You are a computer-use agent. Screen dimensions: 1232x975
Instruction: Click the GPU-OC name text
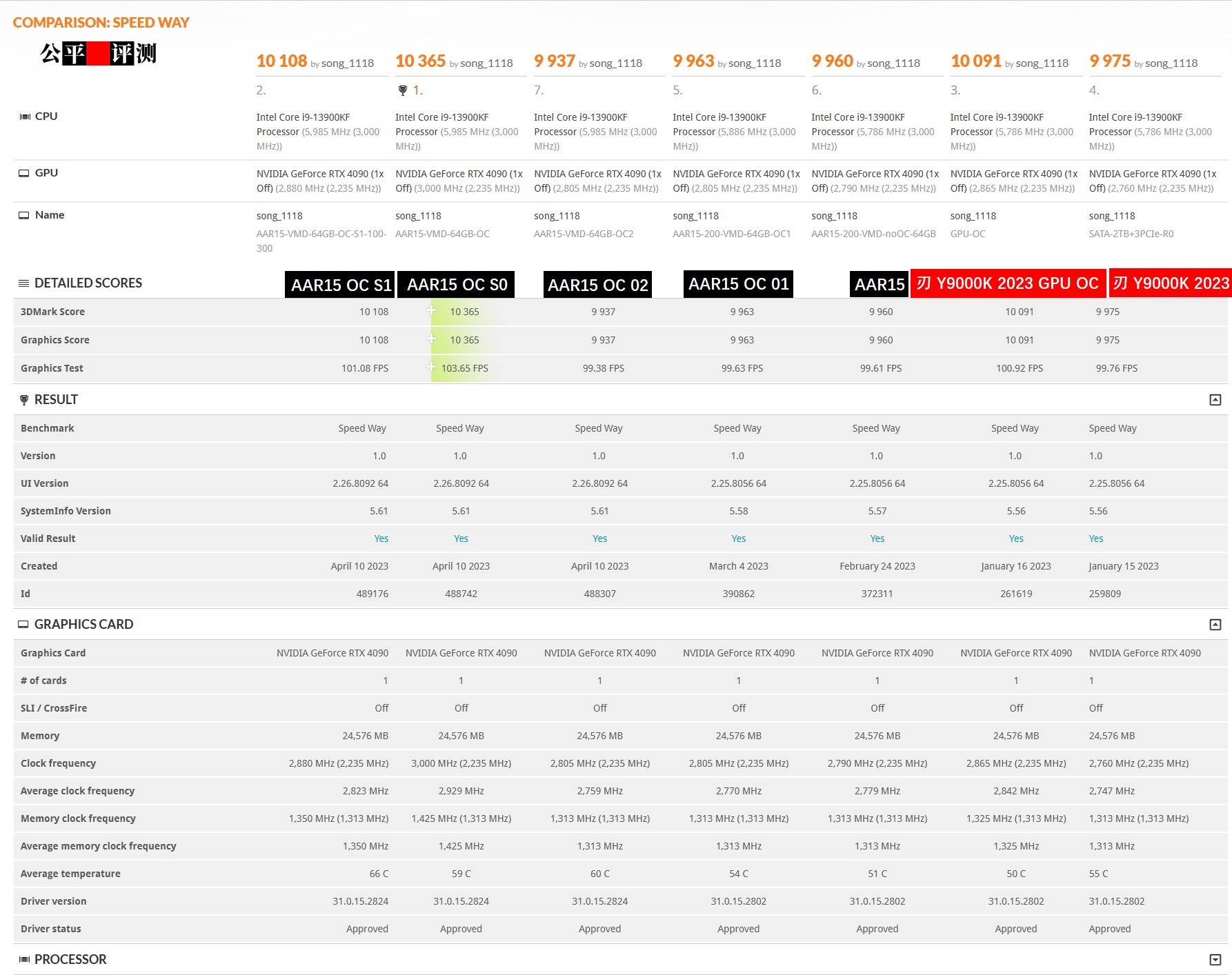(968, 234)
